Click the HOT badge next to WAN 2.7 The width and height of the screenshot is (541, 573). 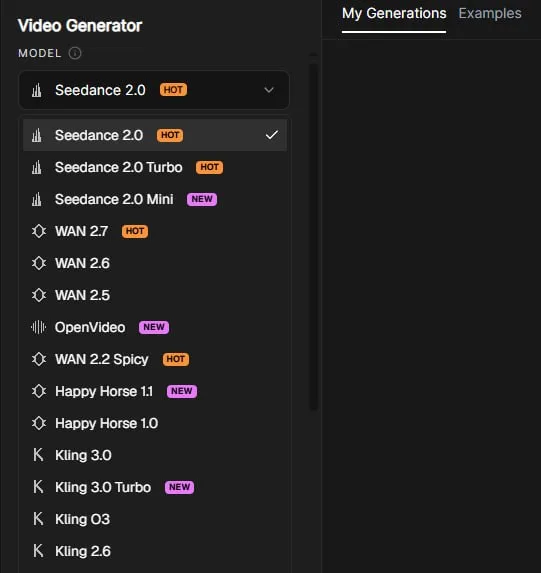click(x=135, y=231)
